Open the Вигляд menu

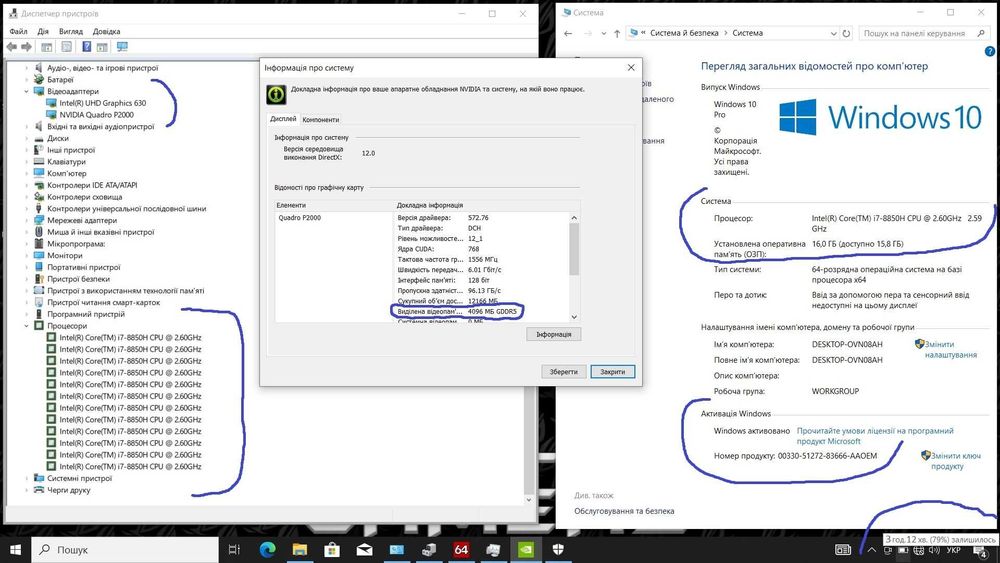point(71,31)
